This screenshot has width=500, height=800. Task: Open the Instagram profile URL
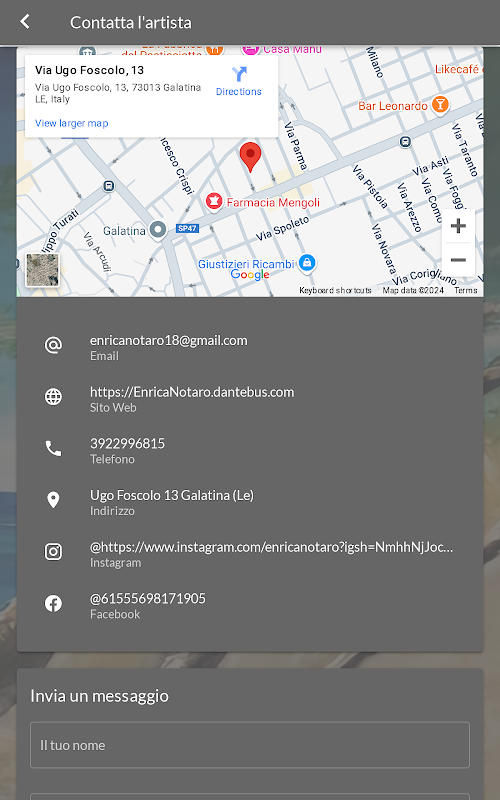[x=271, y=547]
